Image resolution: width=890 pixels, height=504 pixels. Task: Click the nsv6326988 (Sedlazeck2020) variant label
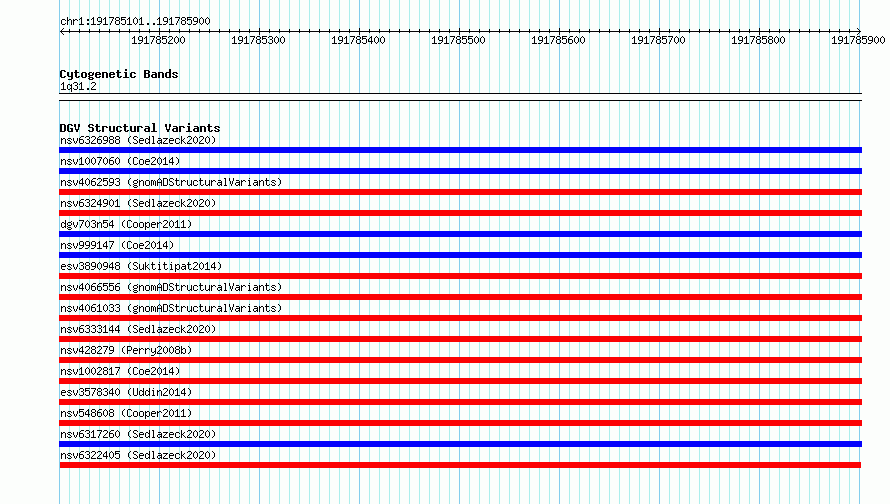(x=138, y=140)
